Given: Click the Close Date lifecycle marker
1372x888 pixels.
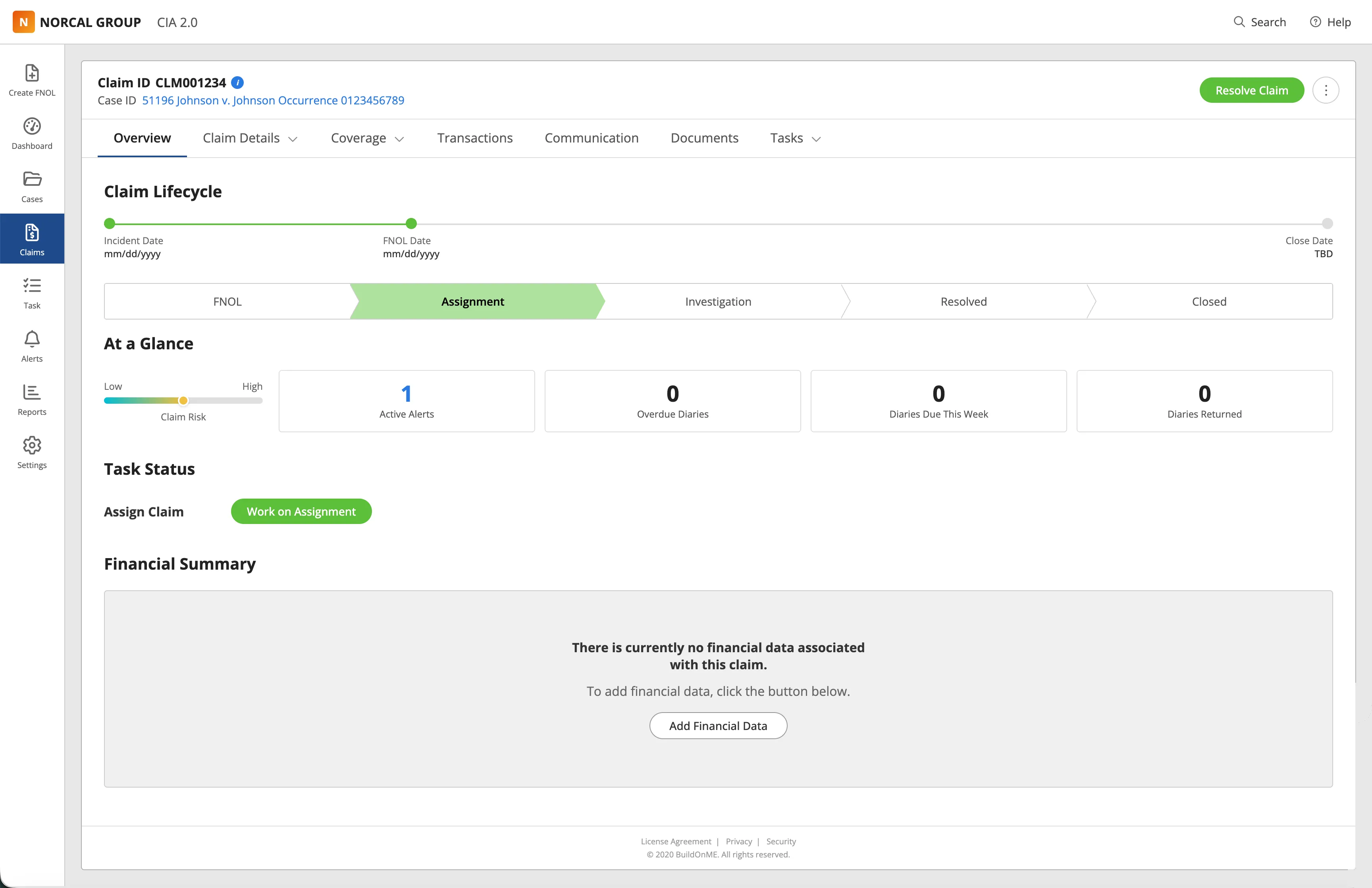Looking at the screenshot, I should pyautogui.click(x=1327, y=223).
